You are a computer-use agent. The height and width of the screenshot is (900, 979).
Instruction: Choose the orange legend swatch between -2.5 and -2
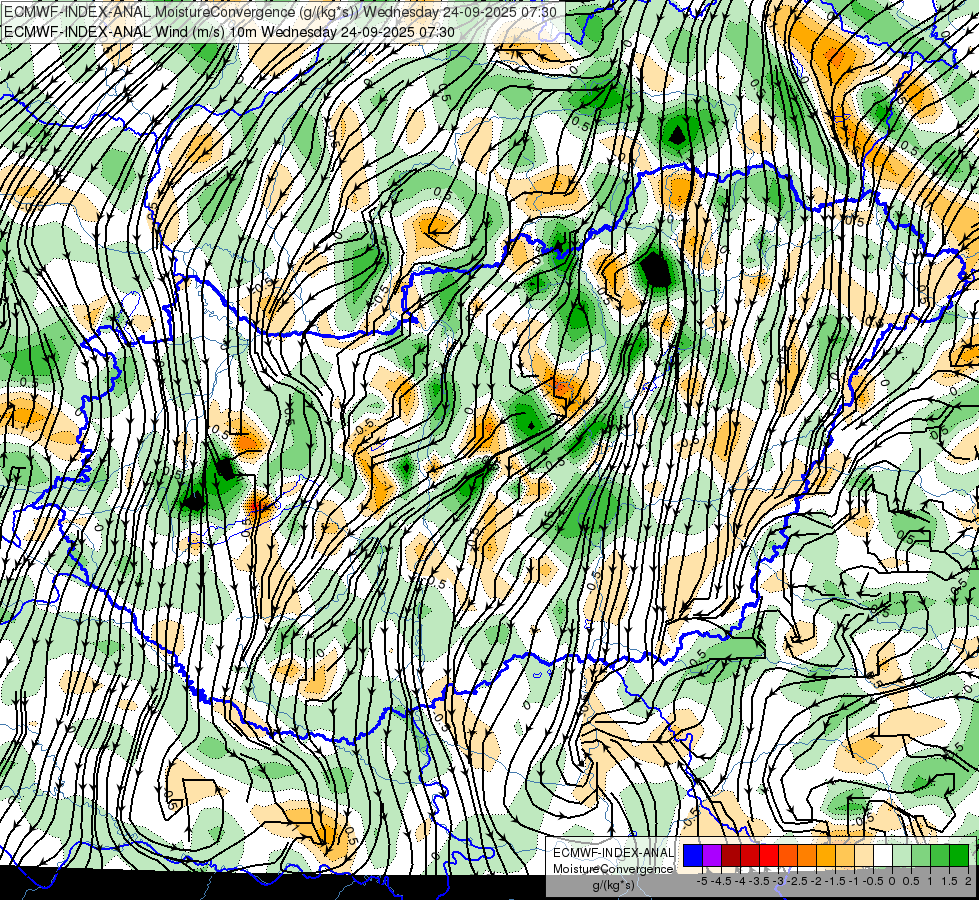point(807,855)
